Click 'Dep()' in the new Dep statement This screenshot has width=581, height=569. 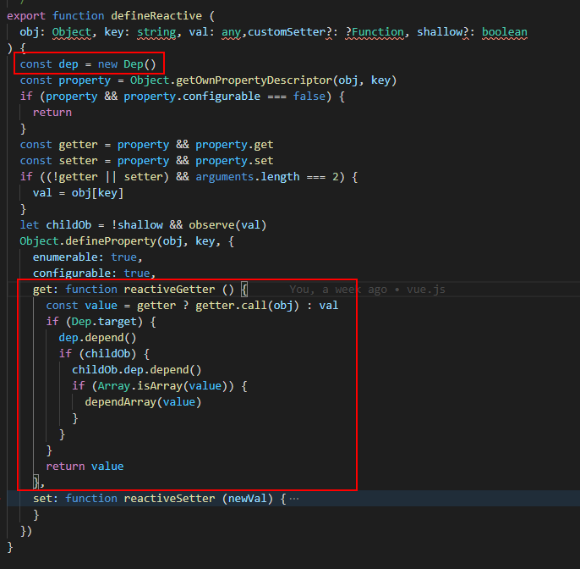pyautogui.click(x=140, y=64)
